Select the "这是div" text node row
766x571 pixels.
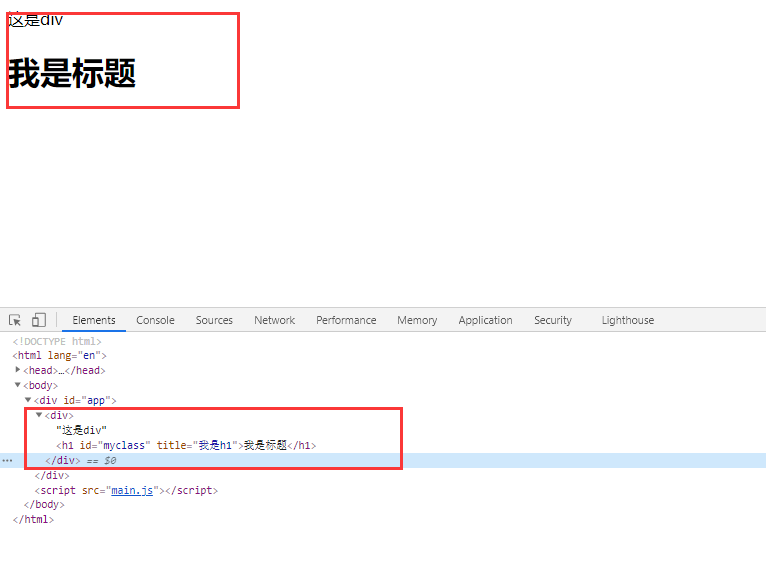81,430
